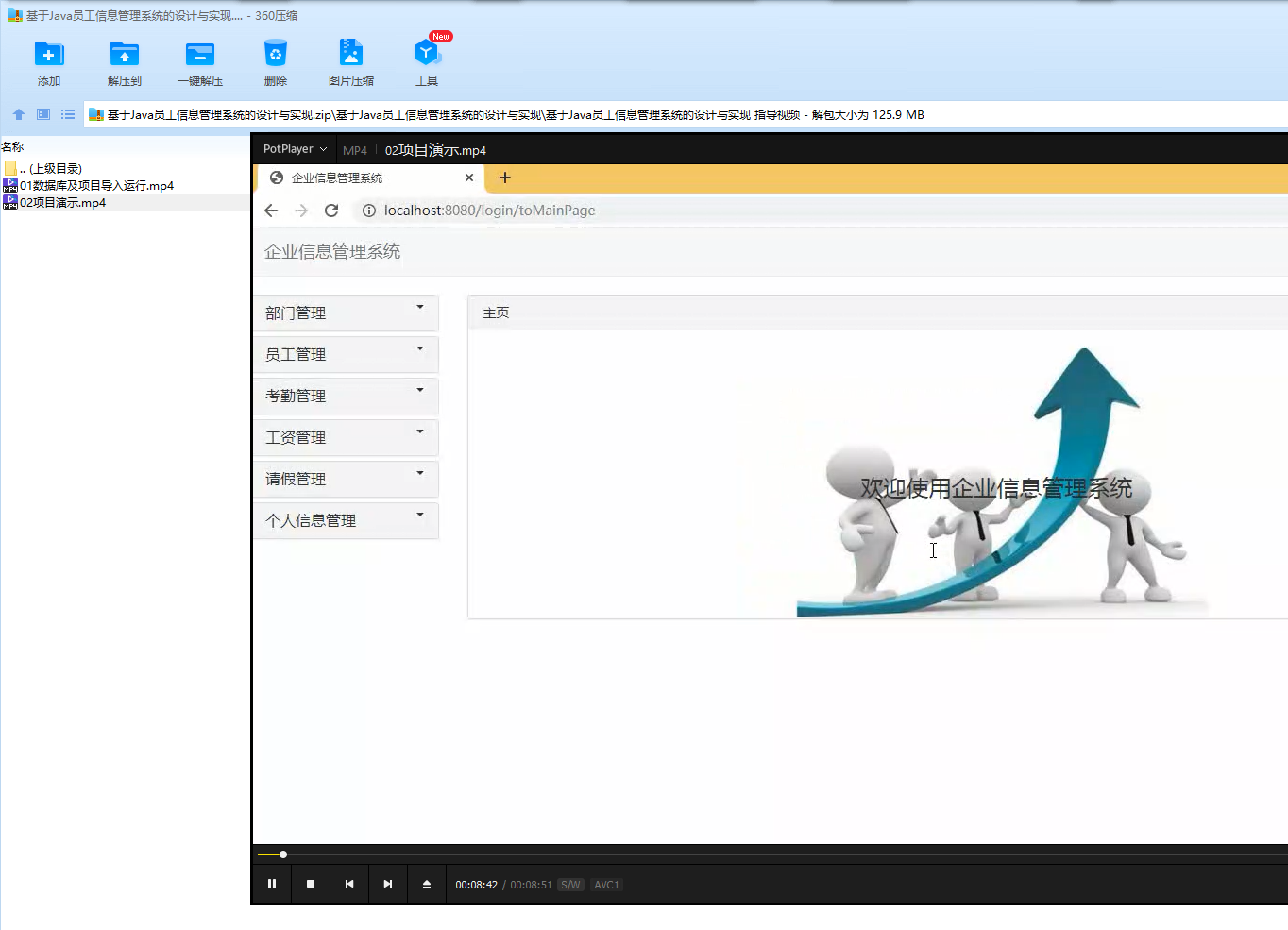Screen dimensions: 1288x930
Task: Click the MP4 icon beside 01数据库及项目导入运行.mp4
Action: [x=10, y=186]
